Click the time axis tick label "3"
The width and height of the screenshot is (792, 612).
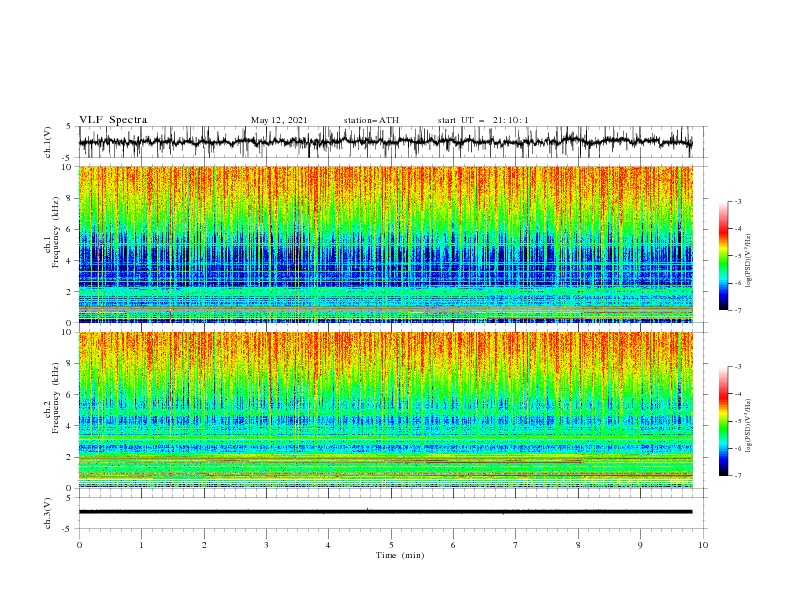click(x=266, y=545)
